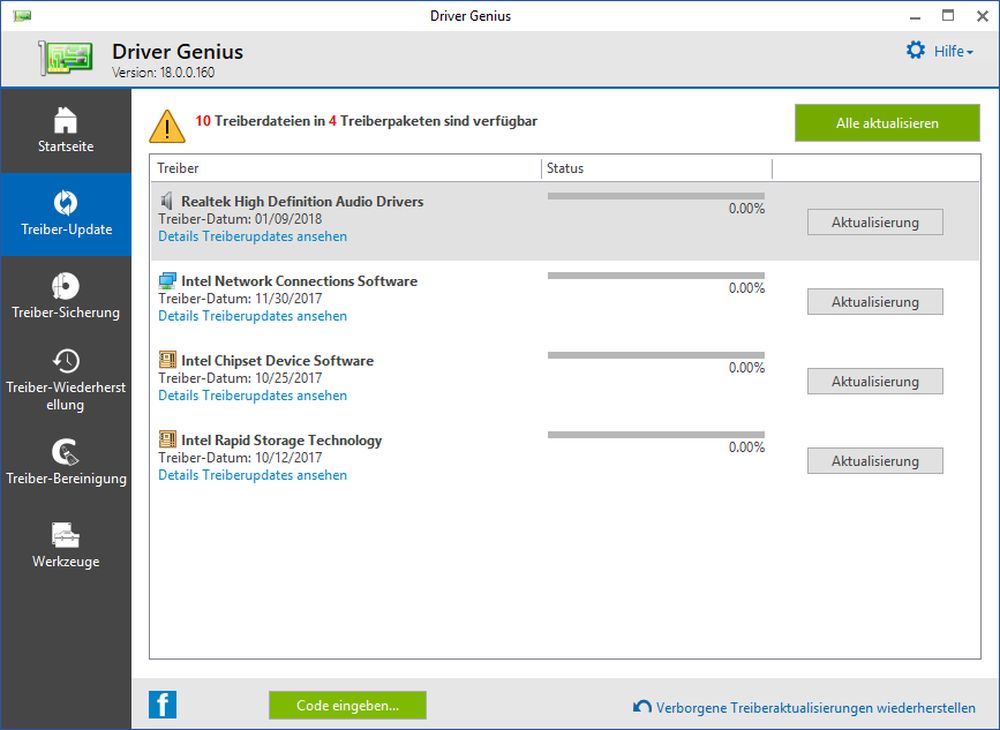
Task: Click the 10 Treiberdateien verfügbar message
Action: [366, 121]
